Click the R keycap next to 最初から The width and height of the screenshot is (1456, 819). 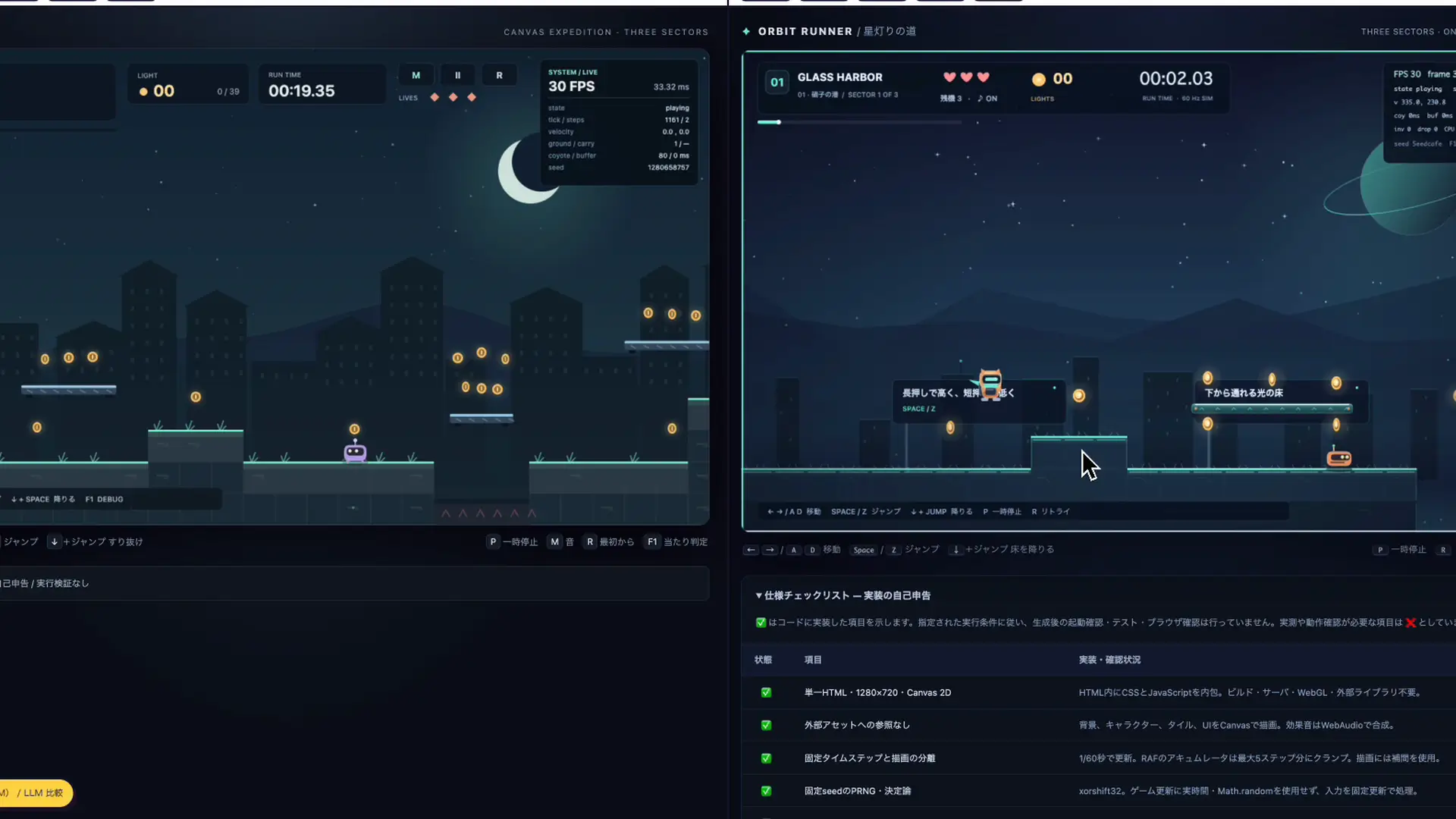click(x=590, y=541)
